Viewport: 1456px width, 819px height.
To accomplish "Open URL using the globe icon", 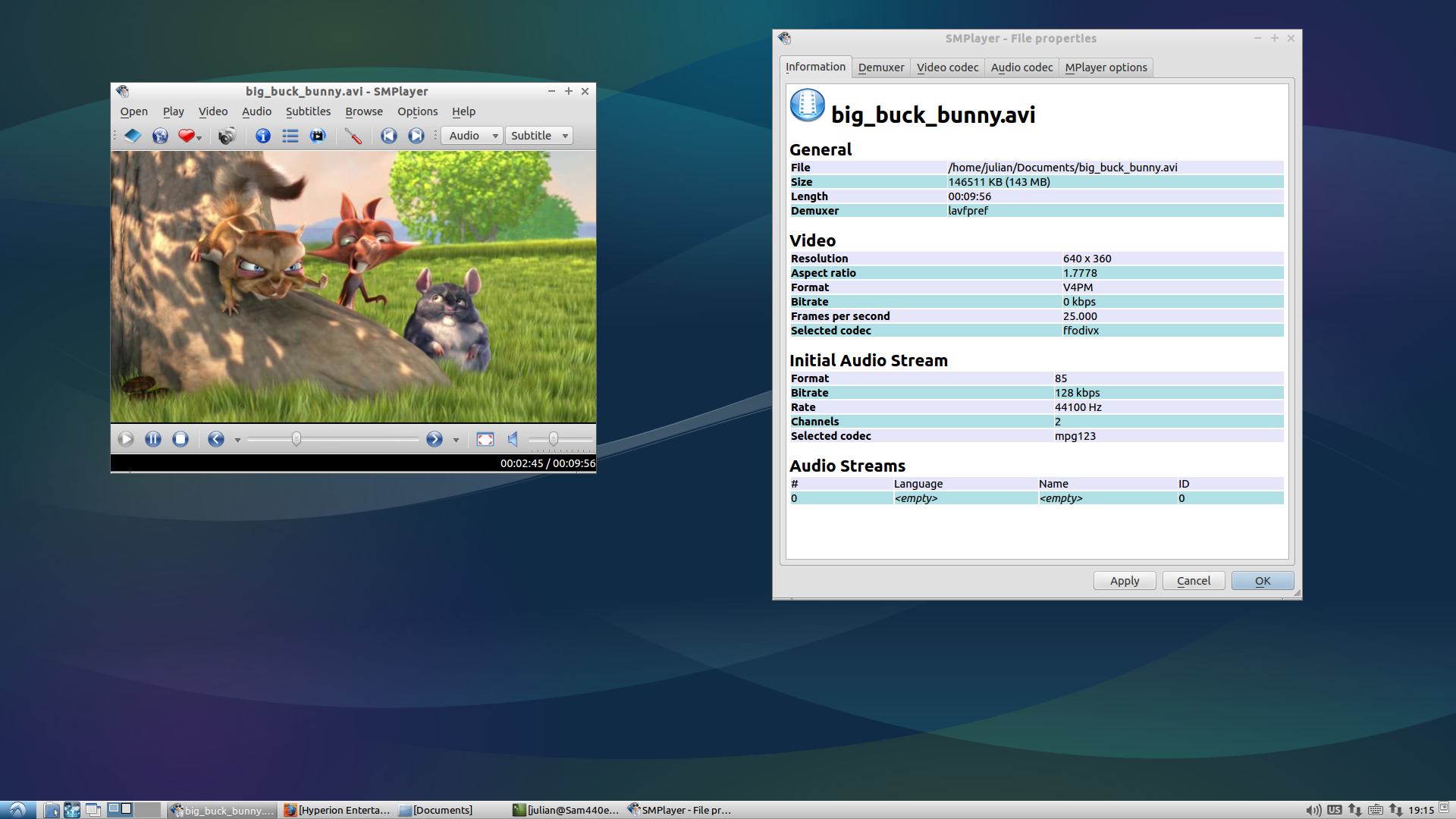I will (160, 136).
